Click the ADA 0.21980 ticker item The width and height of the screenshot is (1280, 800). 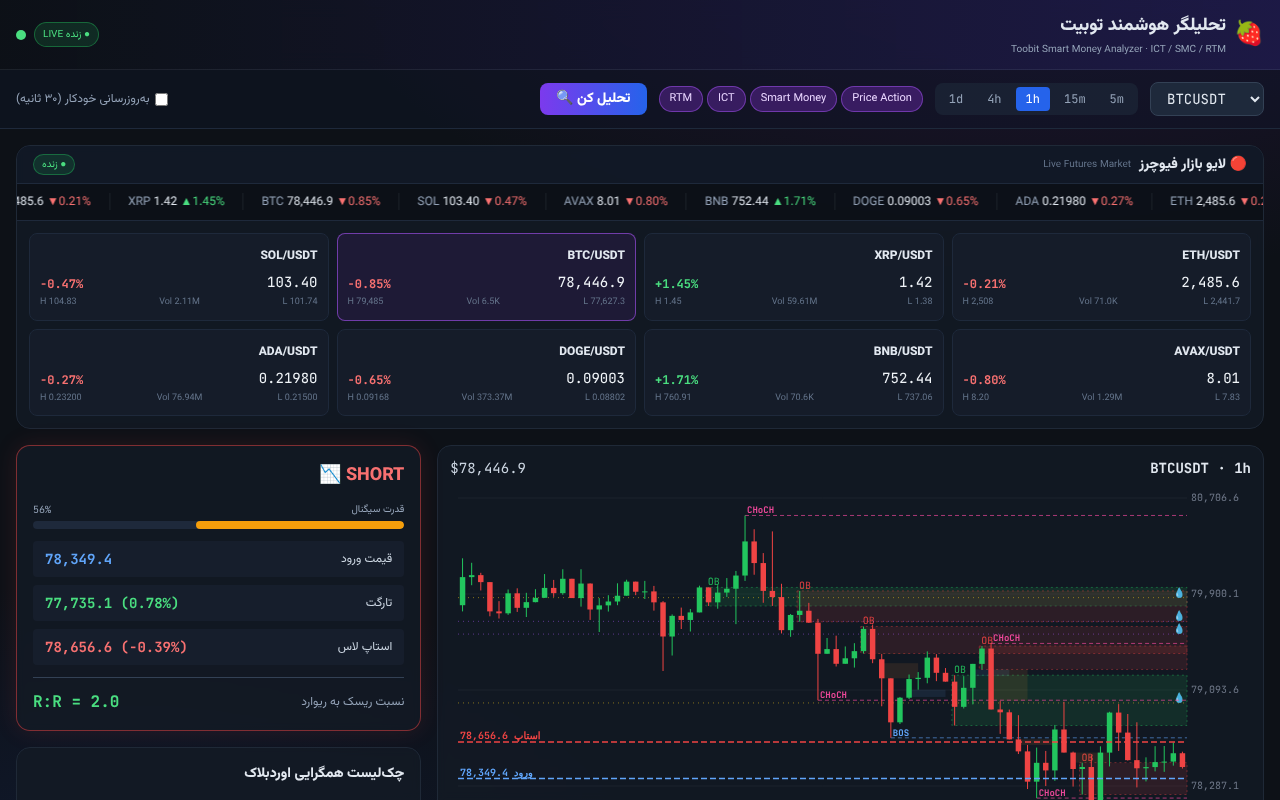coord(1074,201)
